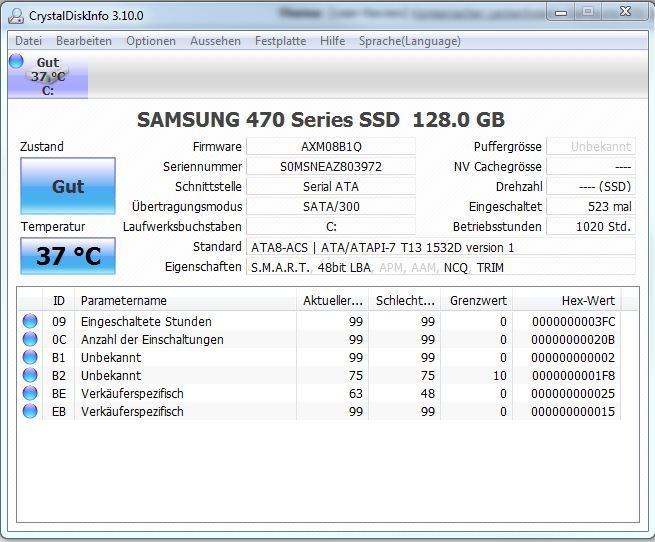Click the Aktueller... column header
The height and width of the screenshot is (542, 655).
[x=333, y=300]
